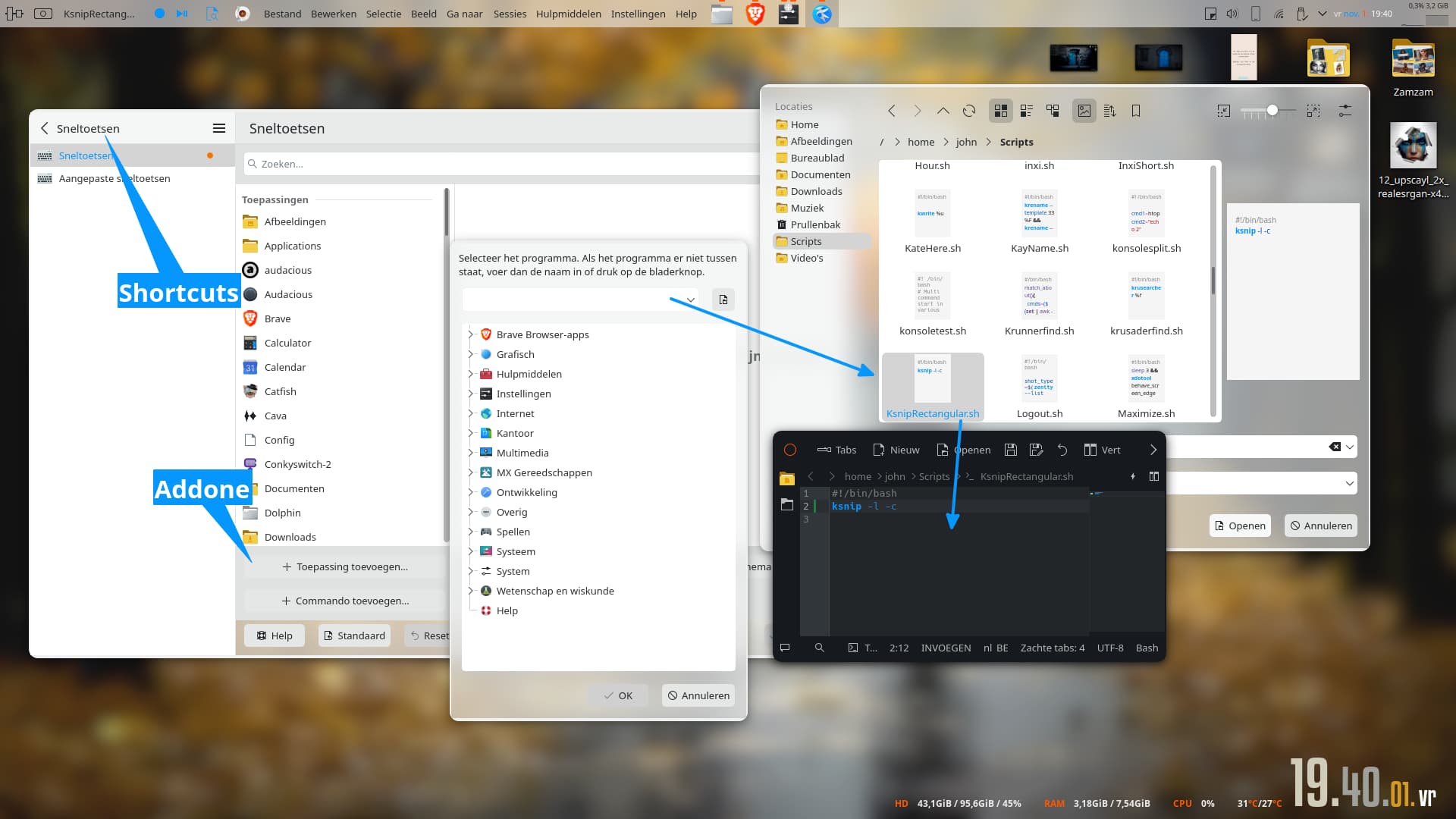This screenshot has height=819, width=1456.
Task: Expand MX Gereedschappen category
Action: pyautogui.click(x=470, y=472)
